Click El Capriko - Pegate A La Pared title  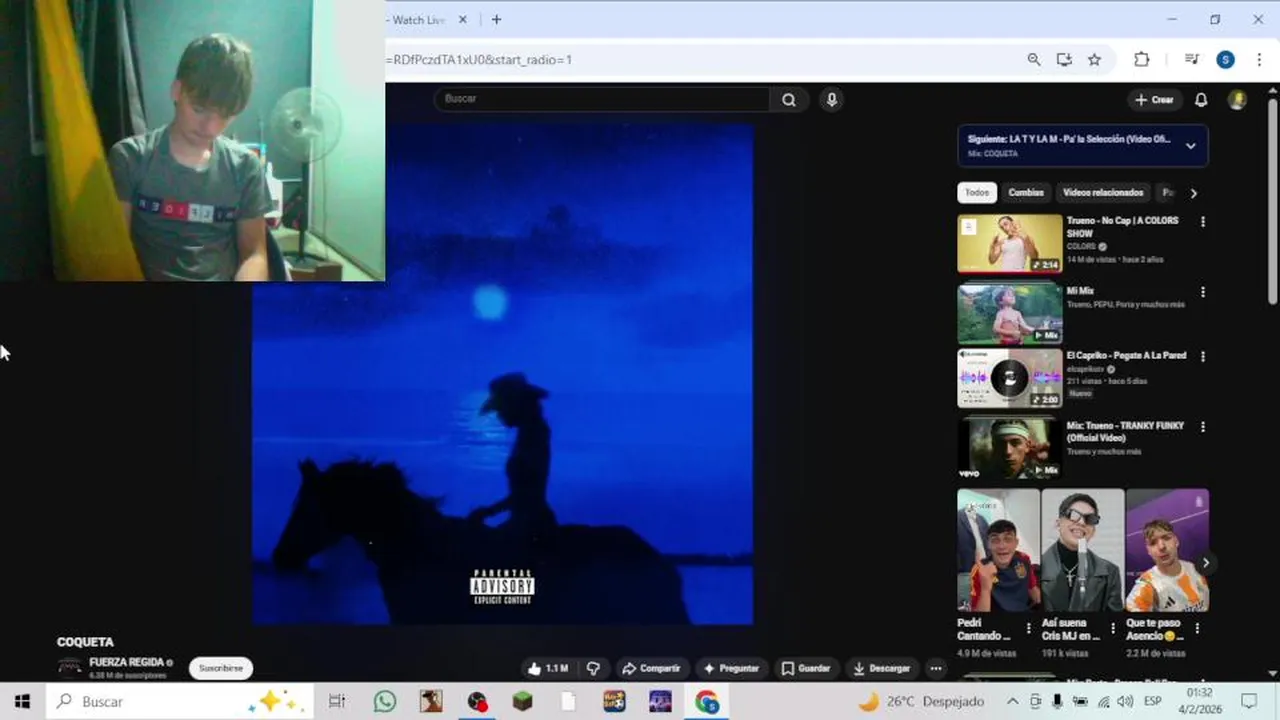pos(1126,356)
